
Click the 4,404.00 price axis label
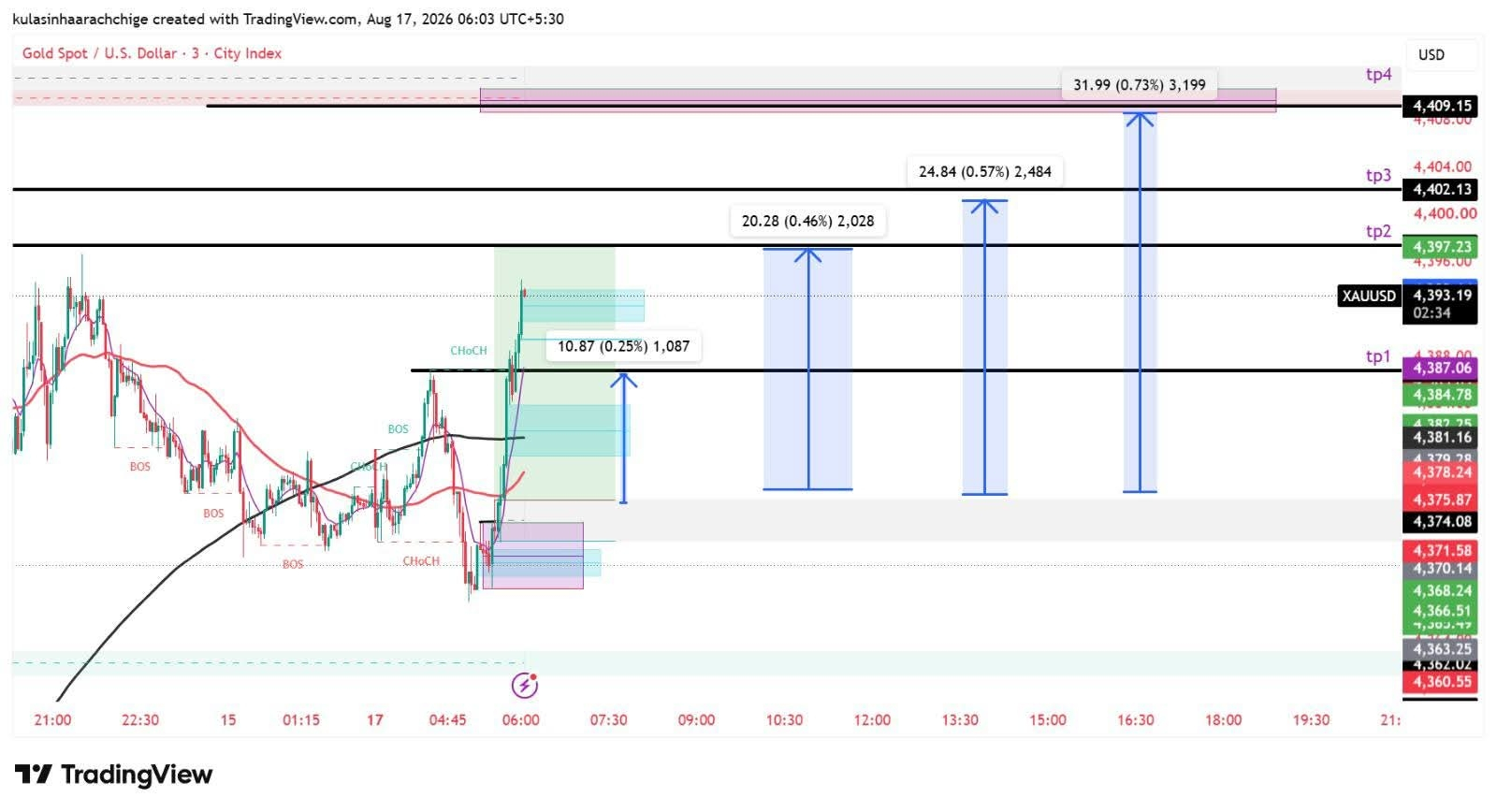pyautogui.click(x=1442, y=167)
